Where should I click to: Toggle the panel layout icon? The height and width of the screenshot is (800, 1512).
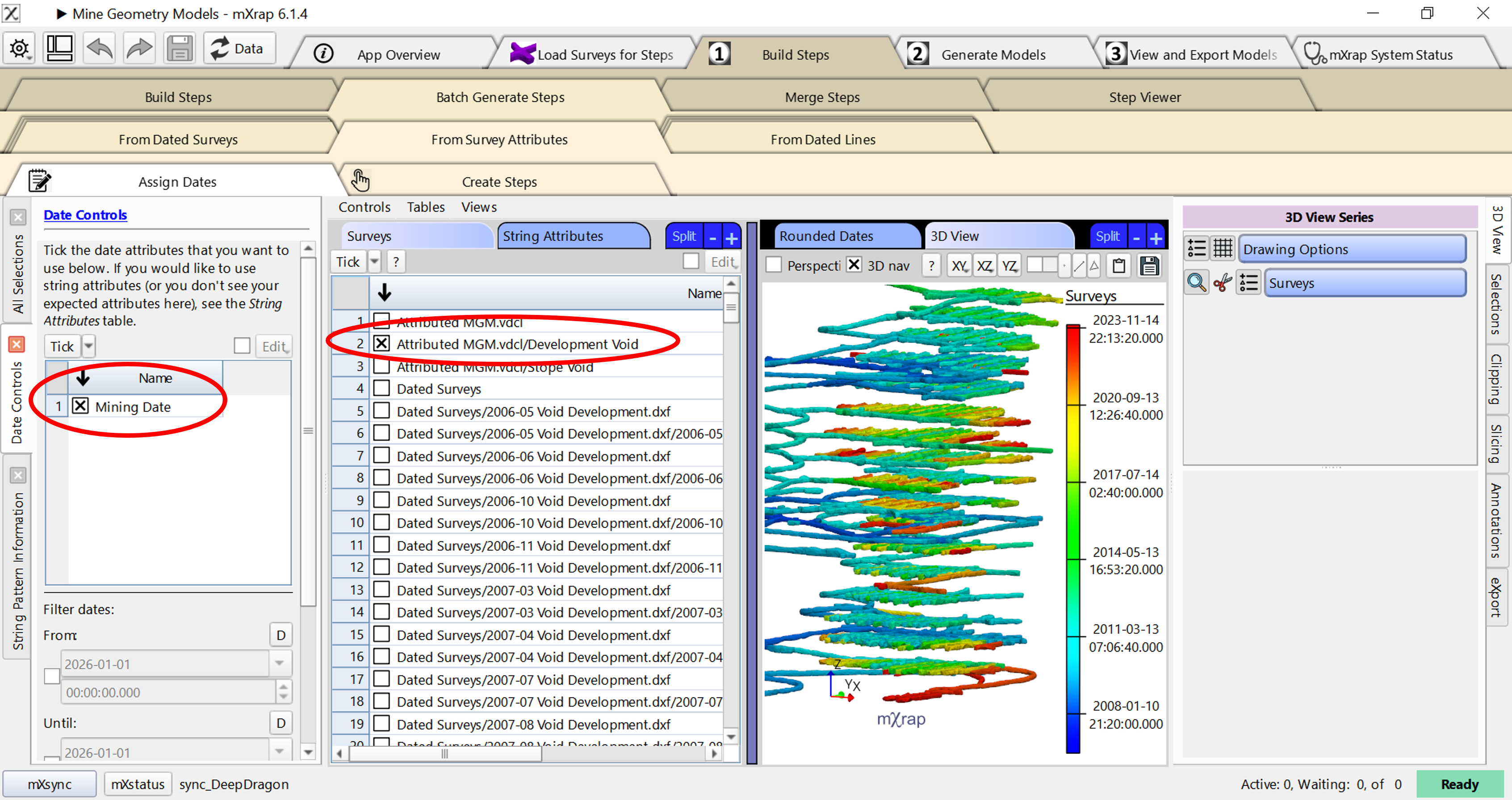click(60, 49)
